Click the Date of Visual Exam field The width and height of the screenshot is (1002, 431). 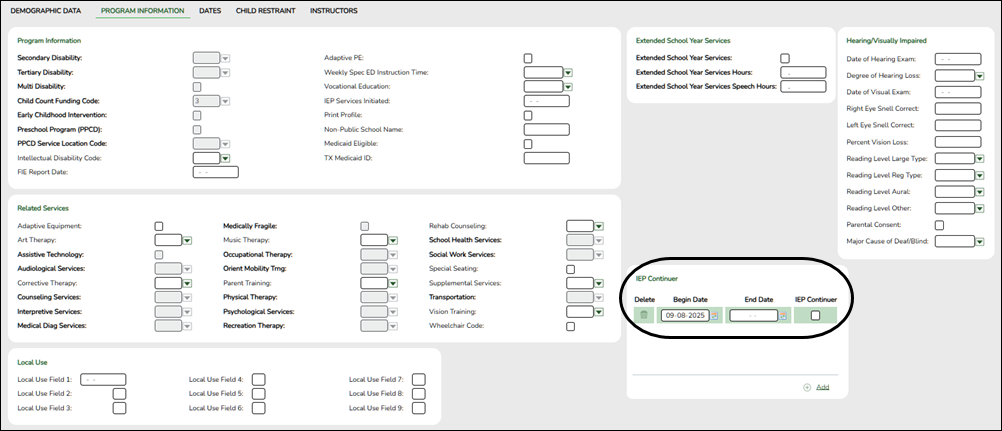[958, 92]
